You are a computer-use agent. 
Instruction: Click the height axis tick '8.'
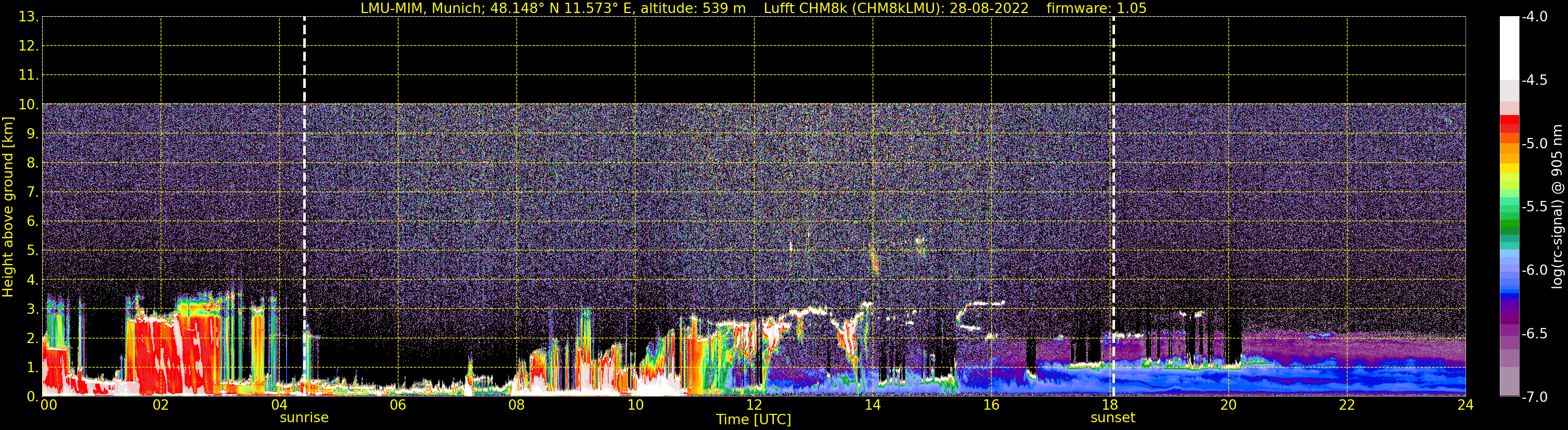[x=33, y=163]
